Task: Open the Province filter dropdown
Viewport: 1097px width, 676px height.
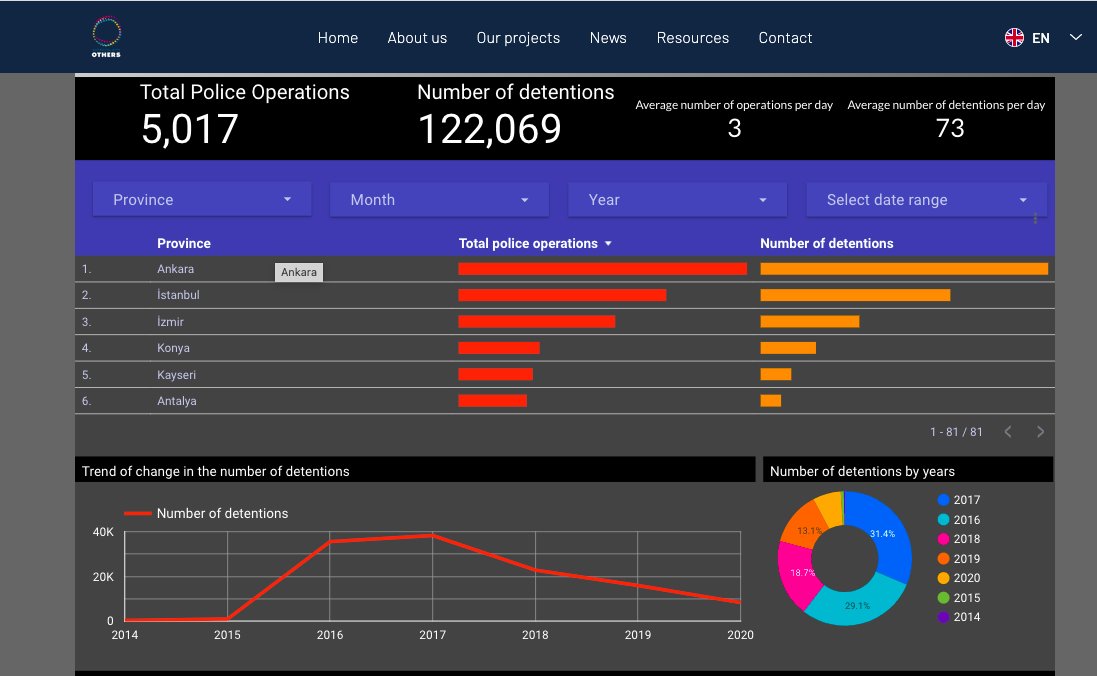Action: point(202,199)
